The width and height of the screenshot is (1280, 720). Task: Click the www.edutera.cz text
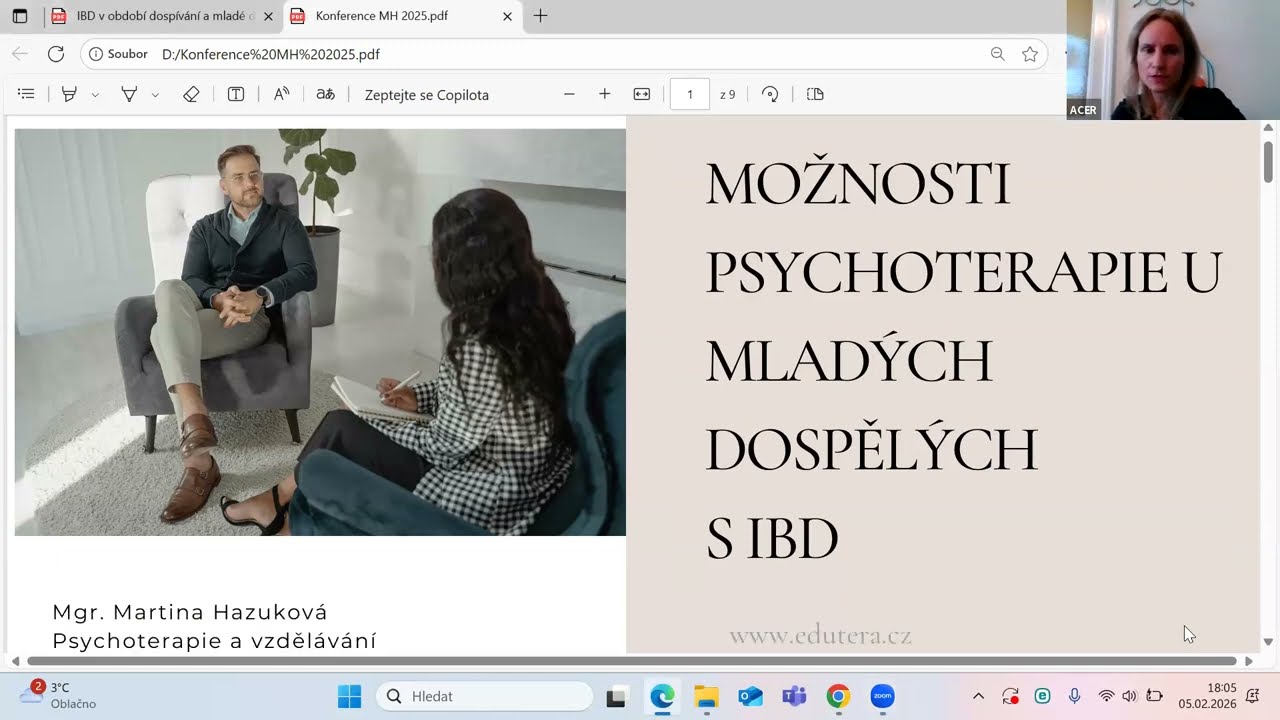(x=820, y=635)
